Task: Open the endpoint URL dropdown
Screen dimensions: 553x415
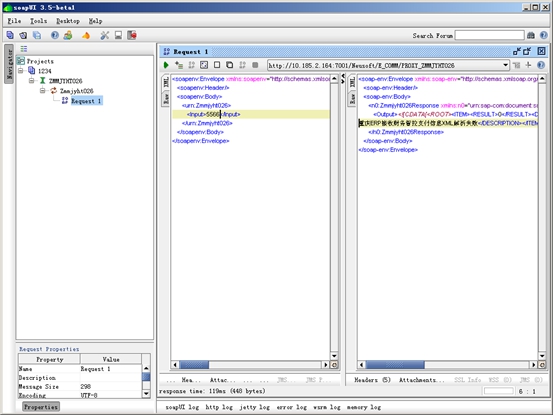Action: [505, 65]
